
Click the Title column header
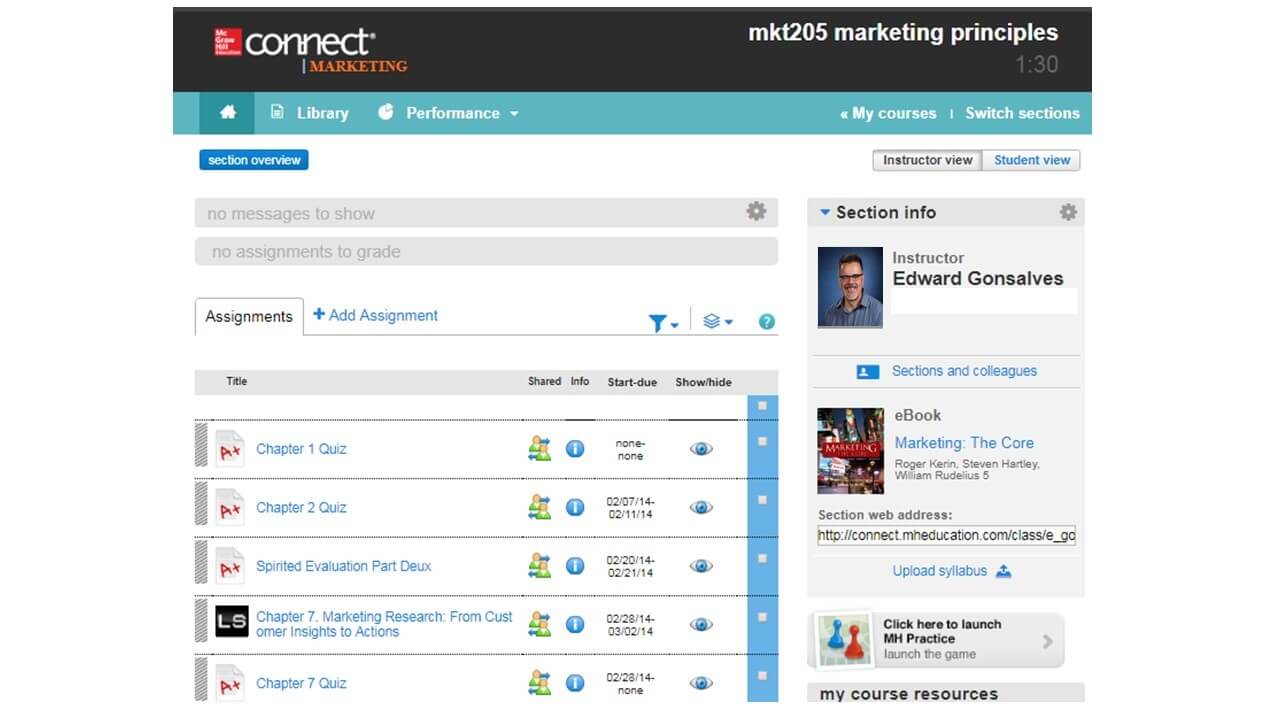pyautogui.click(x=237, y=381)
